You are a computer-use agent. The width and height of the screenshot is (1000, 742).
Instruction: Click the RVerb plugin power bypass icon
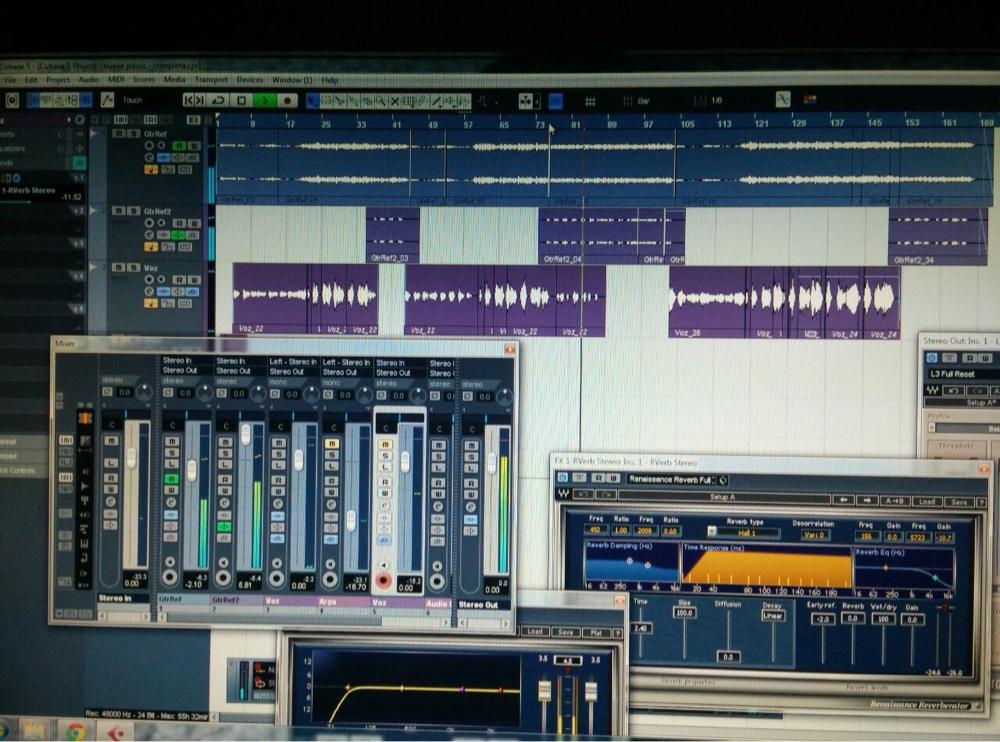(562, 477)
